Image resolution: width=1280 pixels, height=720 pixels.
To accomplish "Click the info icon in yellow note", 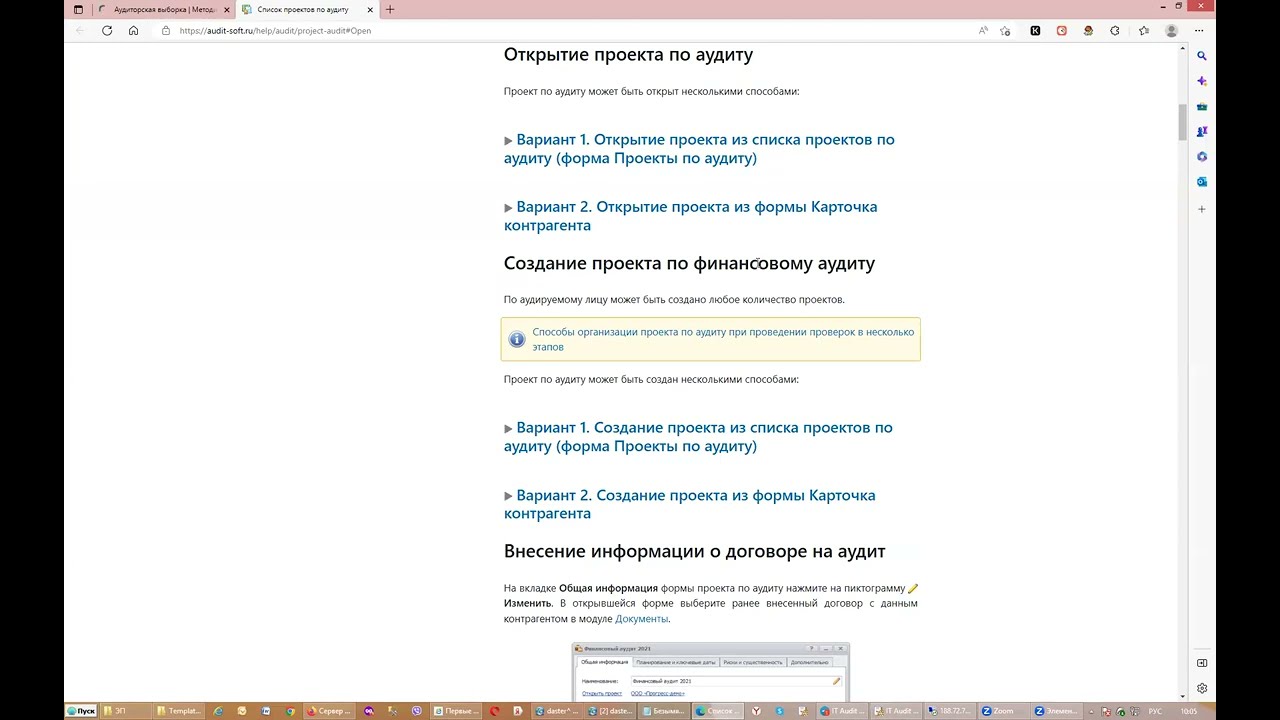I will click(517, 340).
